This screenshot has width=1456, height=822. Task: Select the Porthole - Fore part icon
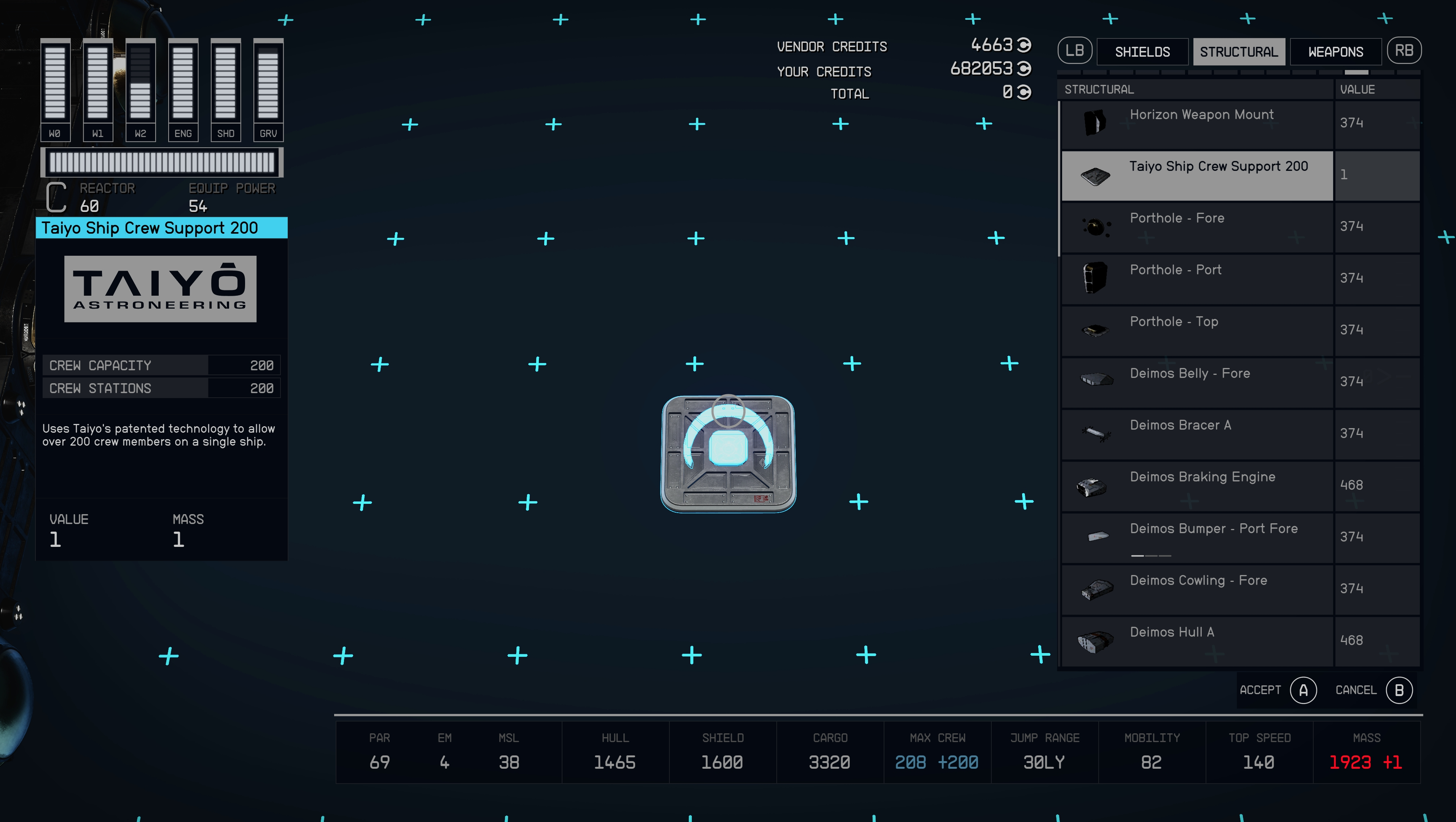[1096, 227]
